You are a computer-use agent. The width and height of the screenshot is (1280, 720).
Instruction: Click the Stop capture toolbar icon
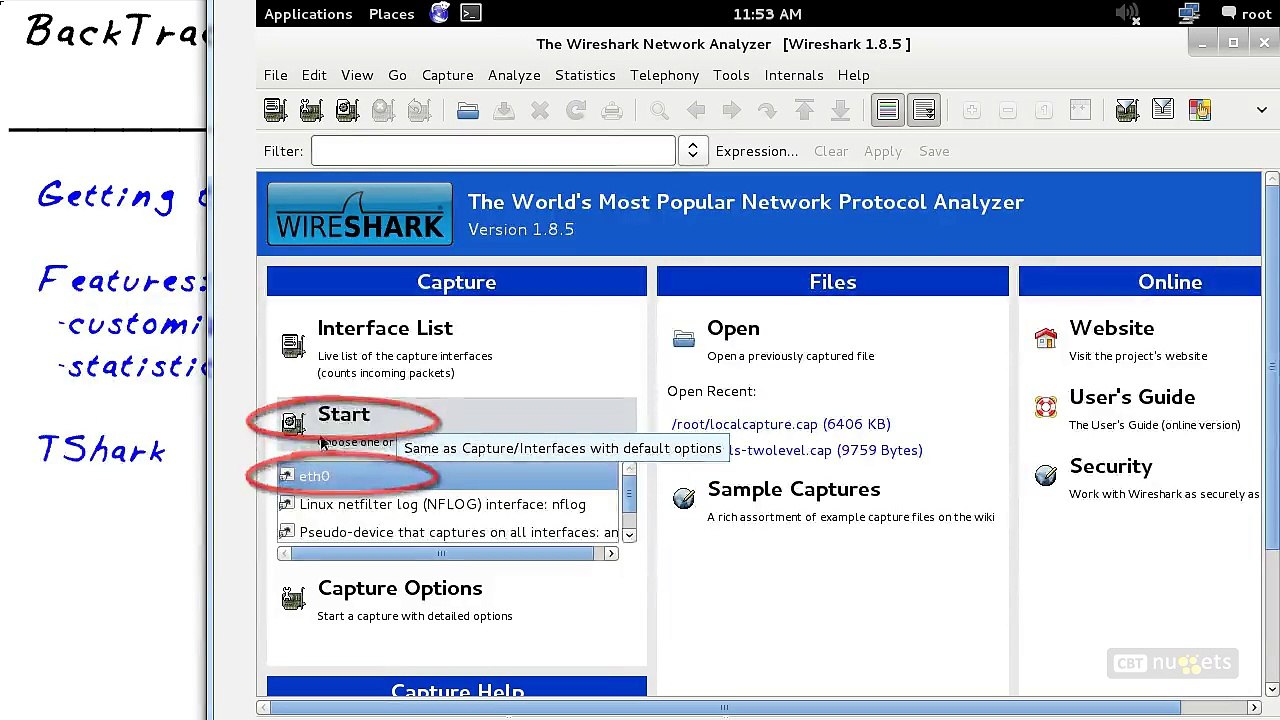click(x=383, y=110)
